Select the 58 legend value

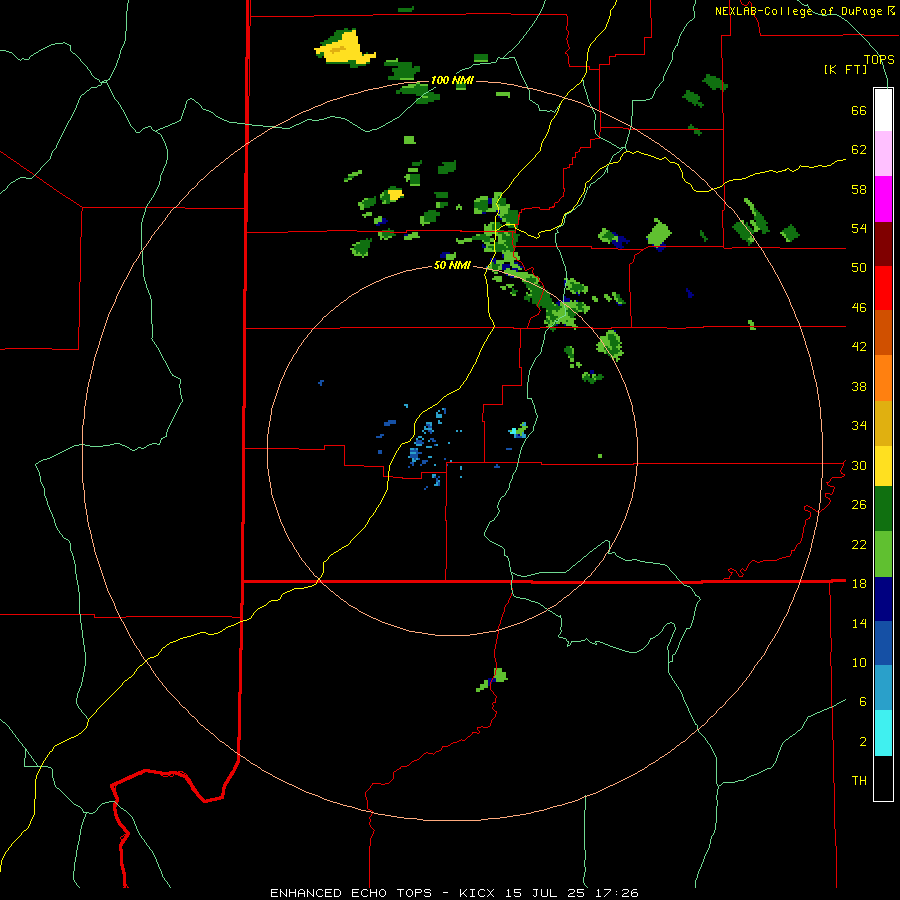tap(859, 189)
